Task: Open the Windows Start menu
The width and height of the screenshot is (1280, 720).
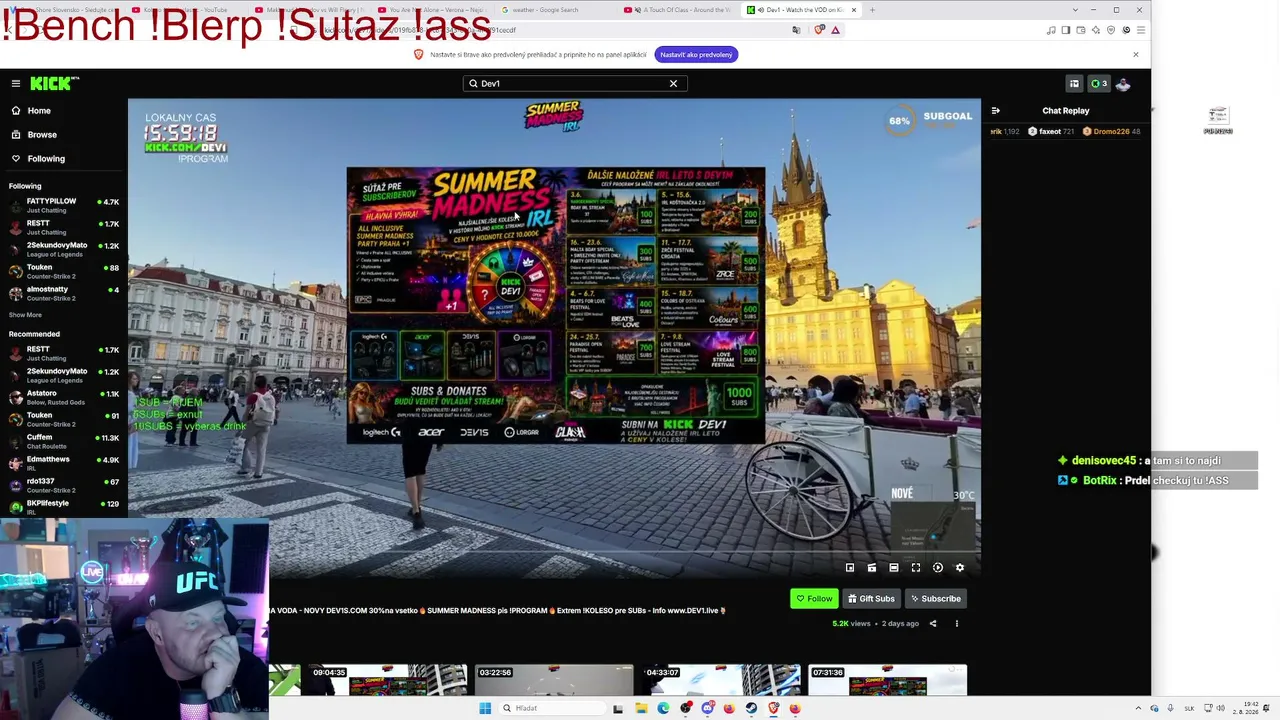Action: point(485,708)
